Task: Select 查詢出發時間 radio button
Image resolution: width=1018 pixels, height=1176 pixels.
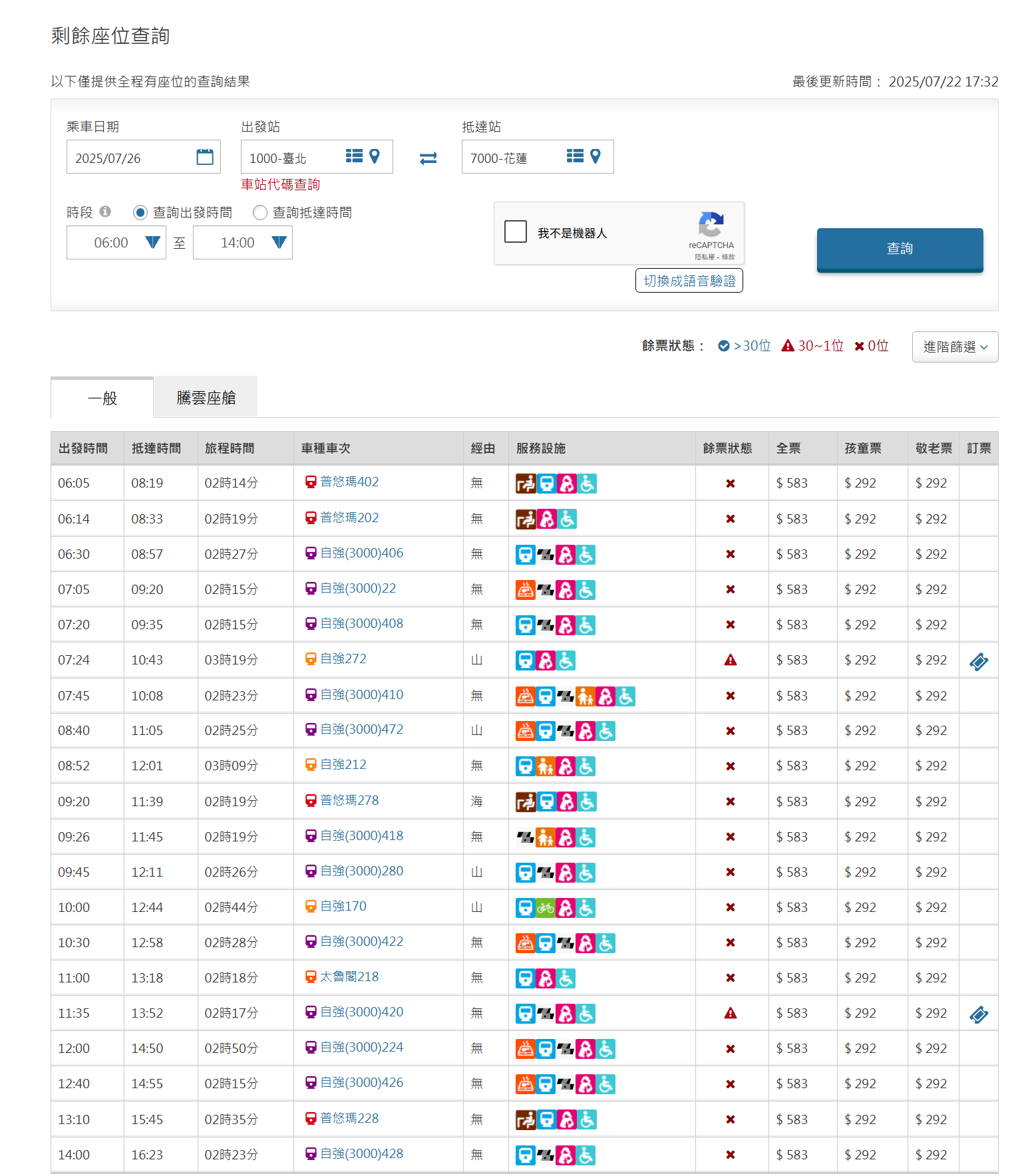Action: 140,213
